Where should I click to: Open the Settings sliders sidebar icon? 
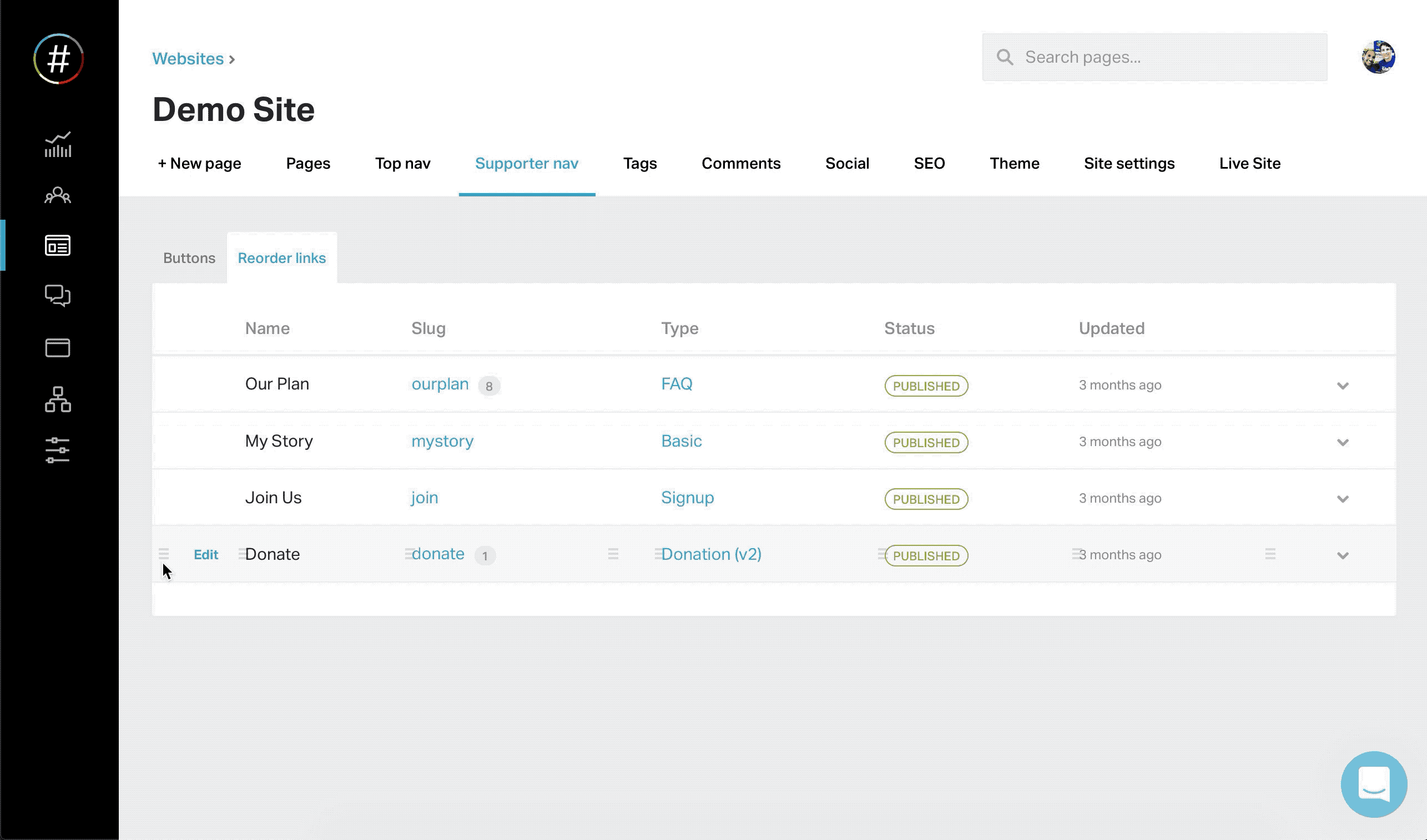(x=58, y=450)
